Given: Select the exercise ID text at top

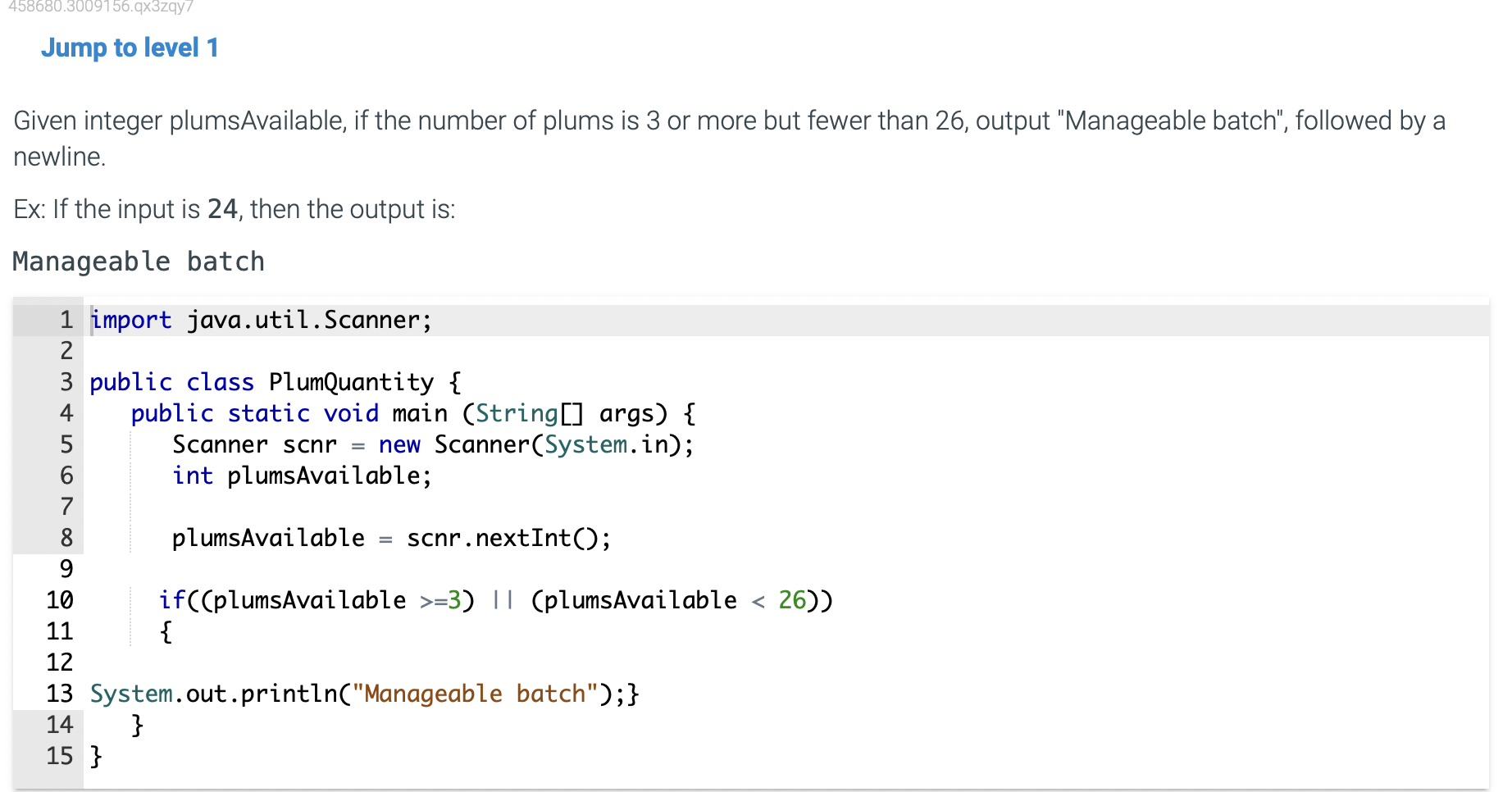Looking at the screenshot, I should (98, 8).
